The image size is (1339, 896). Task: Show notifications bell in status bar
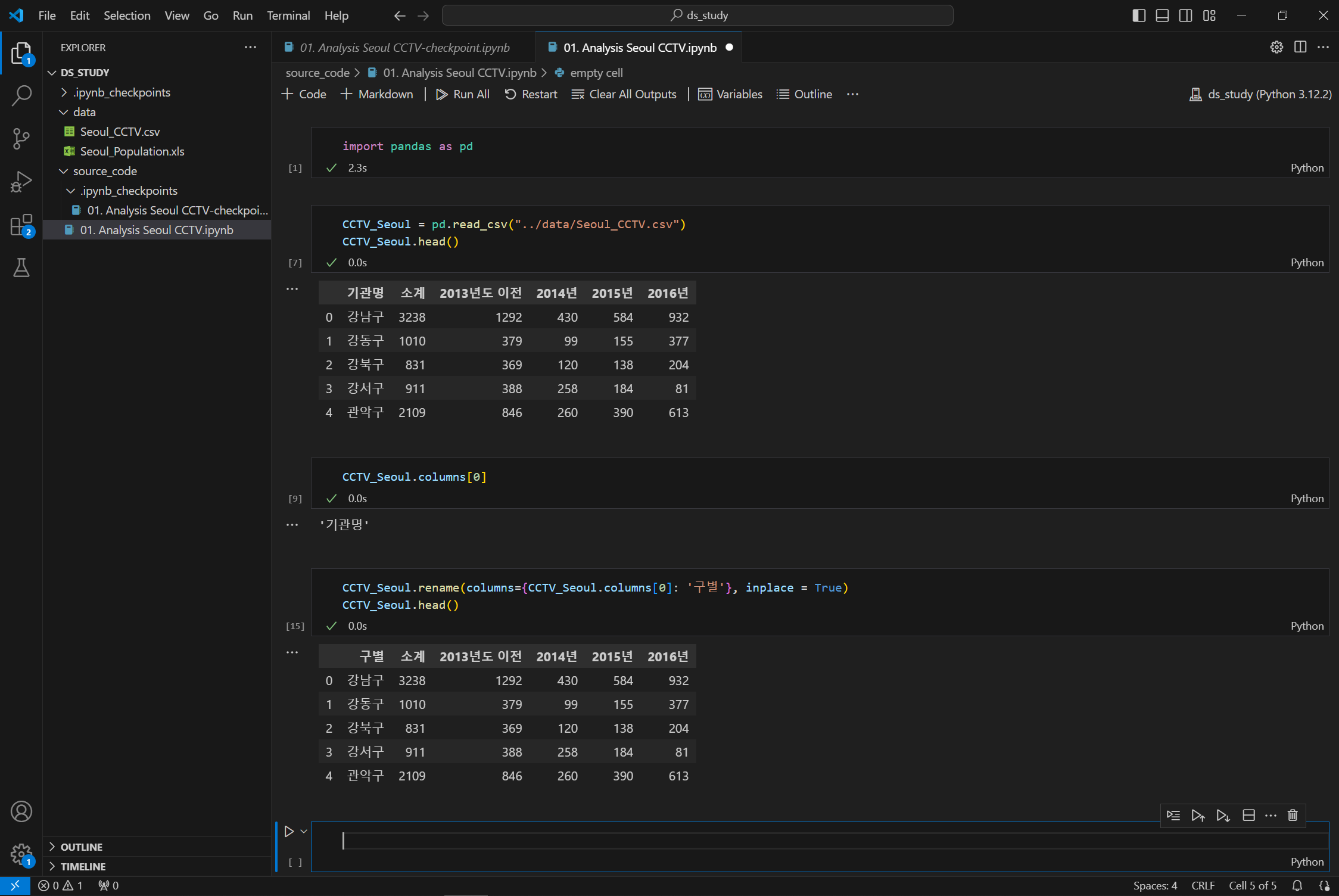pyautogui.click(x=1297, y=886)
